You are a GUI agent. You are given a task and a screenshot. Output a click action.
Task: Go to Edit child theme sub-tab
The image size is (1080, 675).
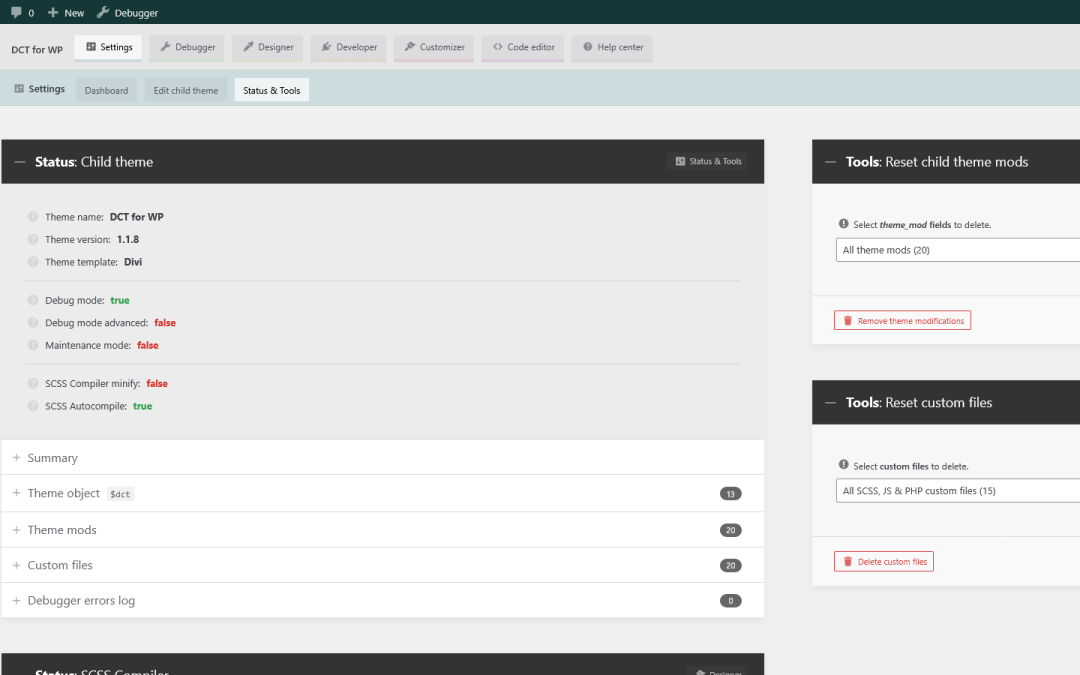186,90
